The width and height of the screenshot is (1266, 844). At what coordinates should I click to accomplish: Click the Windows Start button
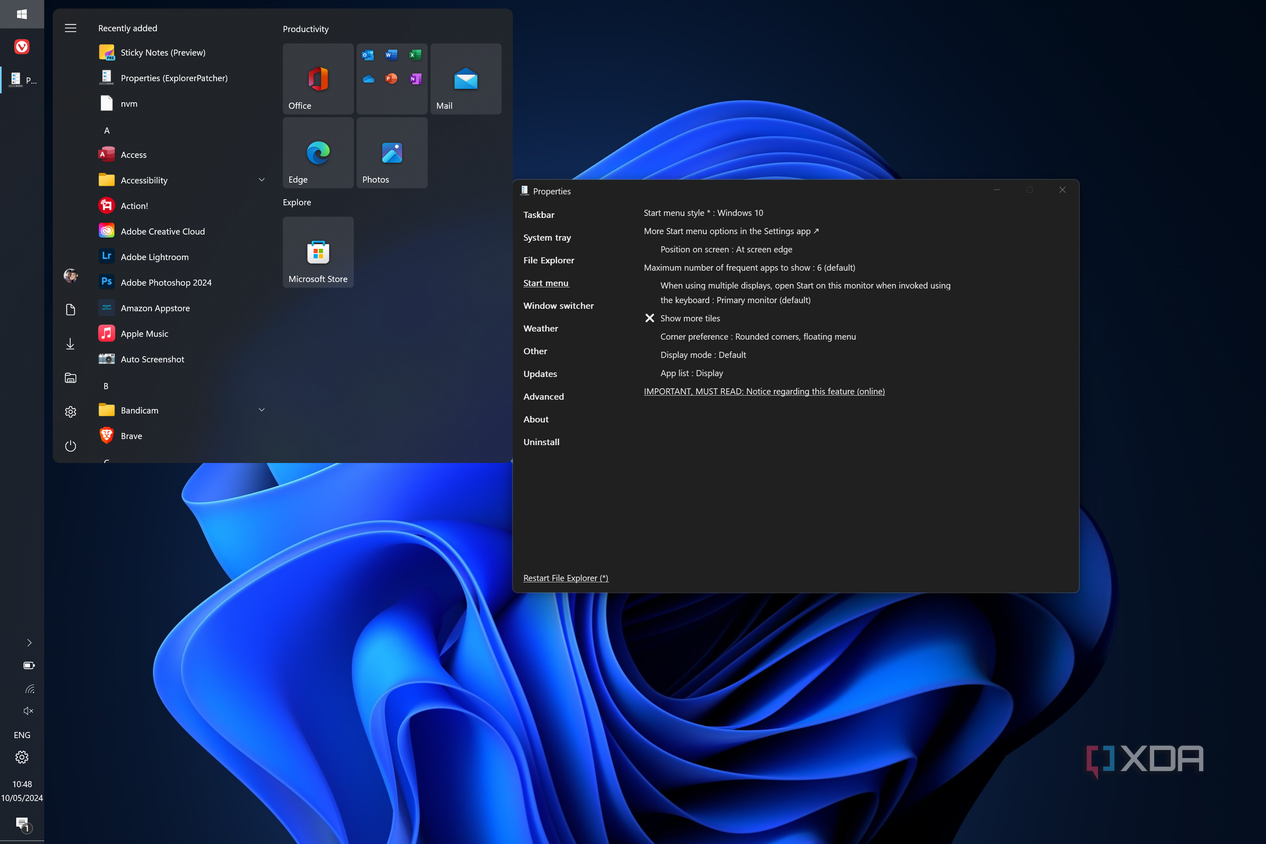(22, 14)
